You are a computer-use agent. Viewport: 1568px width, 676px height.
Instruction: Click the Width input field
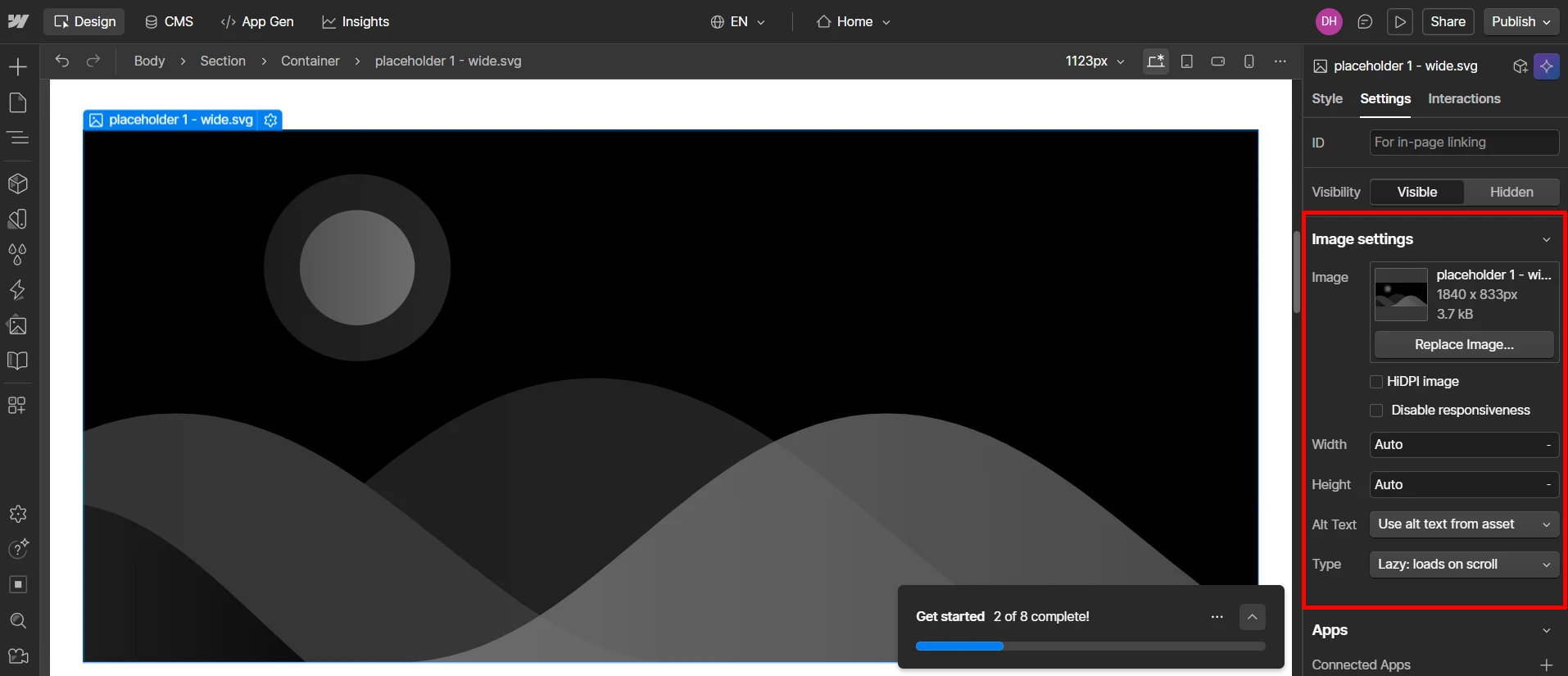pyautogui.click(x=1464, y=445)
